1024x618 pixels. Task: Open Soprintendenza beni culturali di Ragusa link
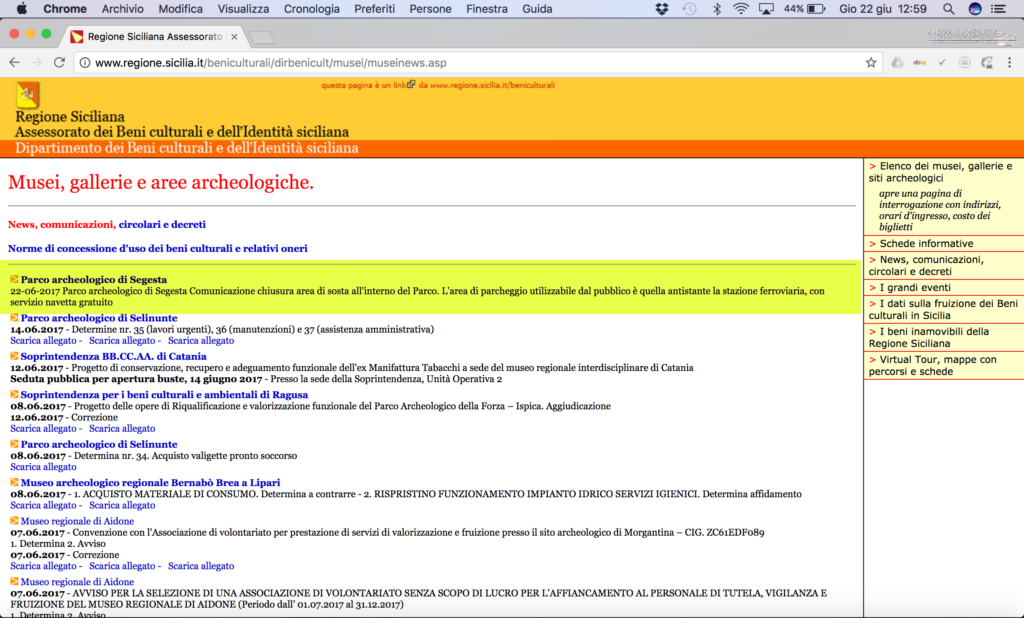click(164, 395)
